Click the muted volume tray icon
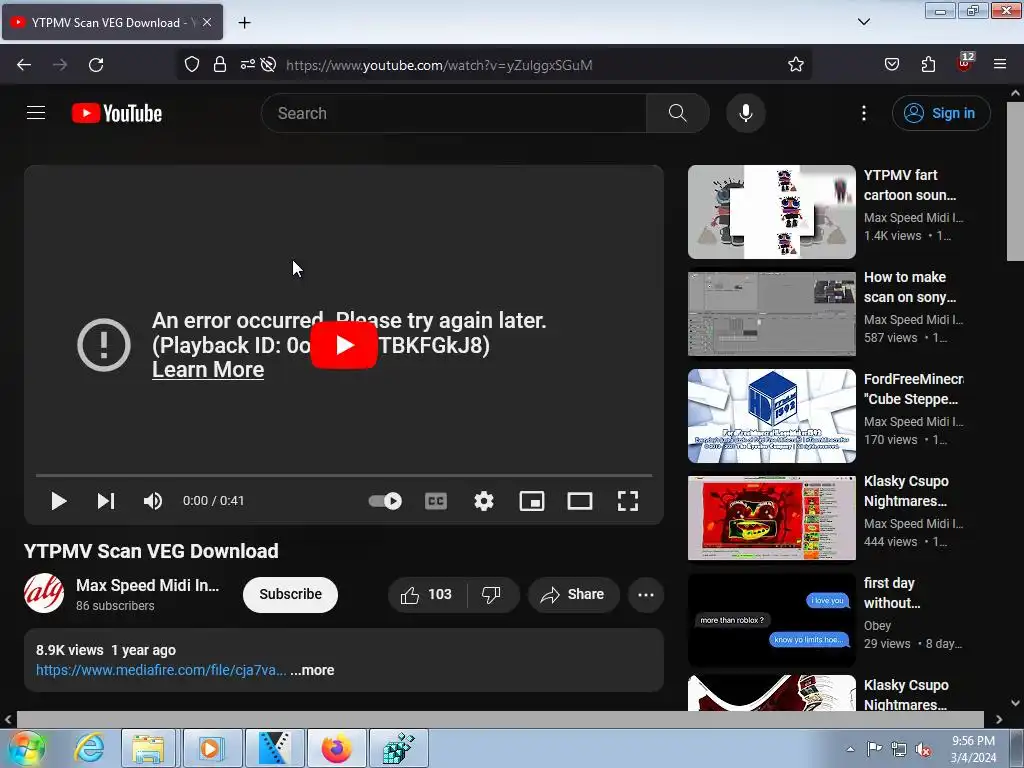 923,749
